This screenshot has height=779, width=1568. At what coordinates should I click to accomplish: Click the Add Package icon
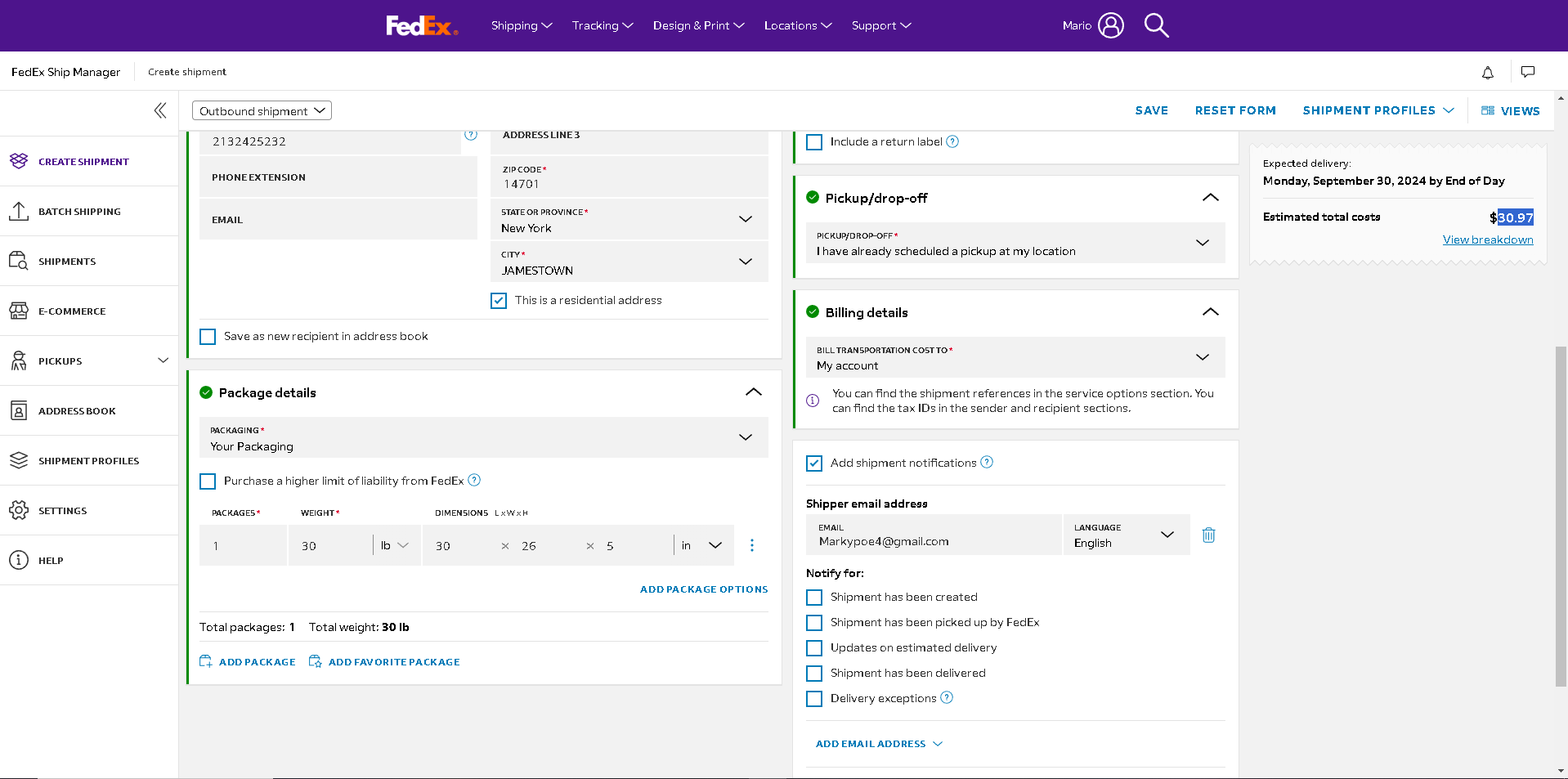tap(206, 661)
